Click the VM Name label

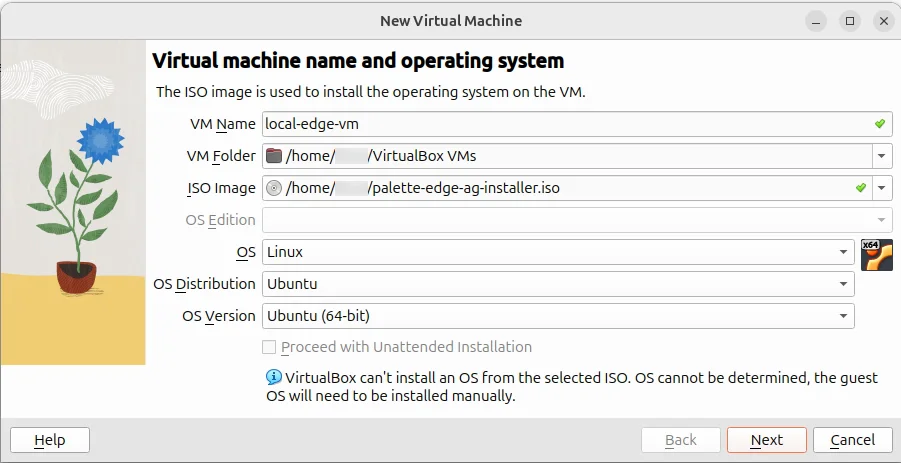coord(222,124)
